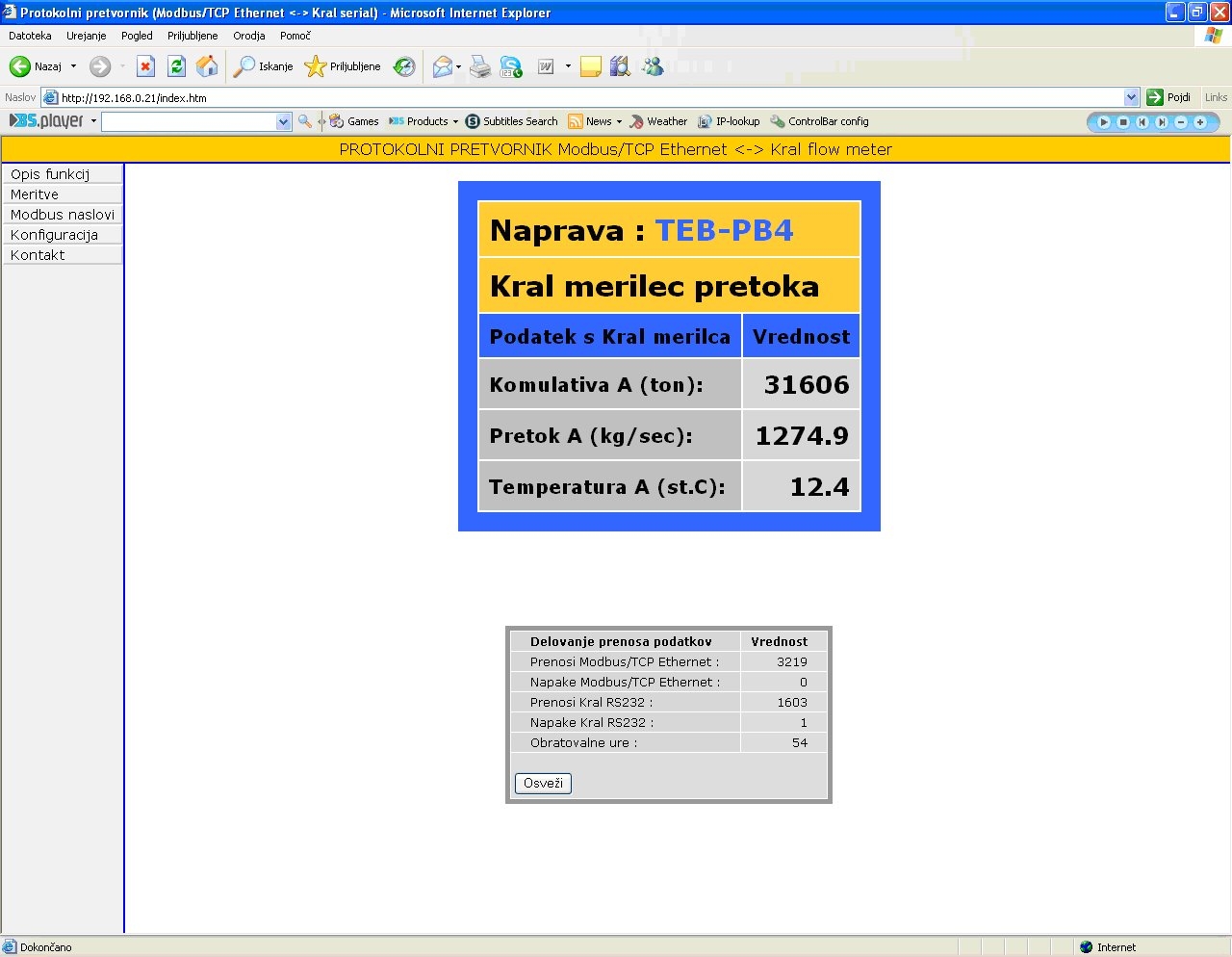This screenshot has height=957, width=1232.
Task: Go to the home page icon
Action: click(207, 66)
